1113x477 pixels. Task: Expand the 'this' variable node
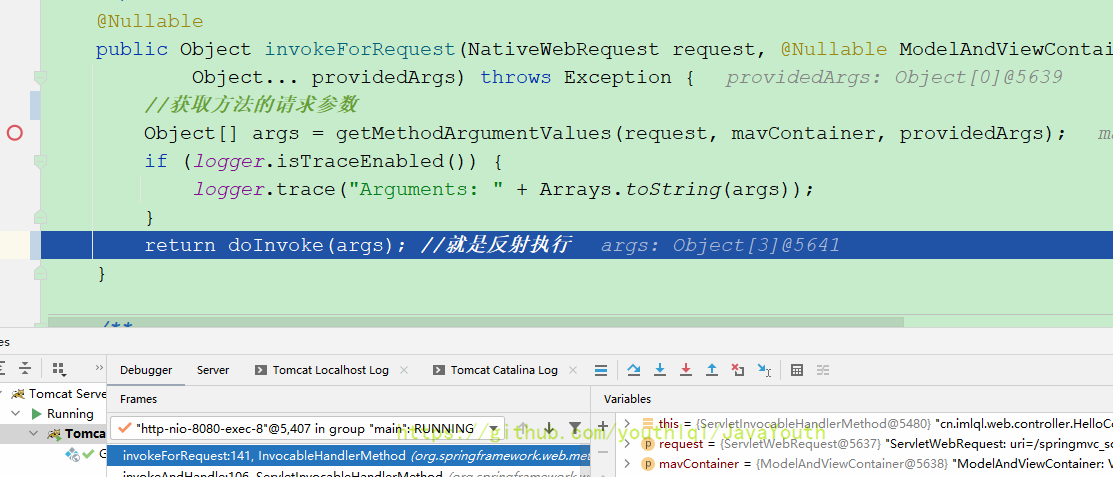pyautogui.click(x=627, y=424)
